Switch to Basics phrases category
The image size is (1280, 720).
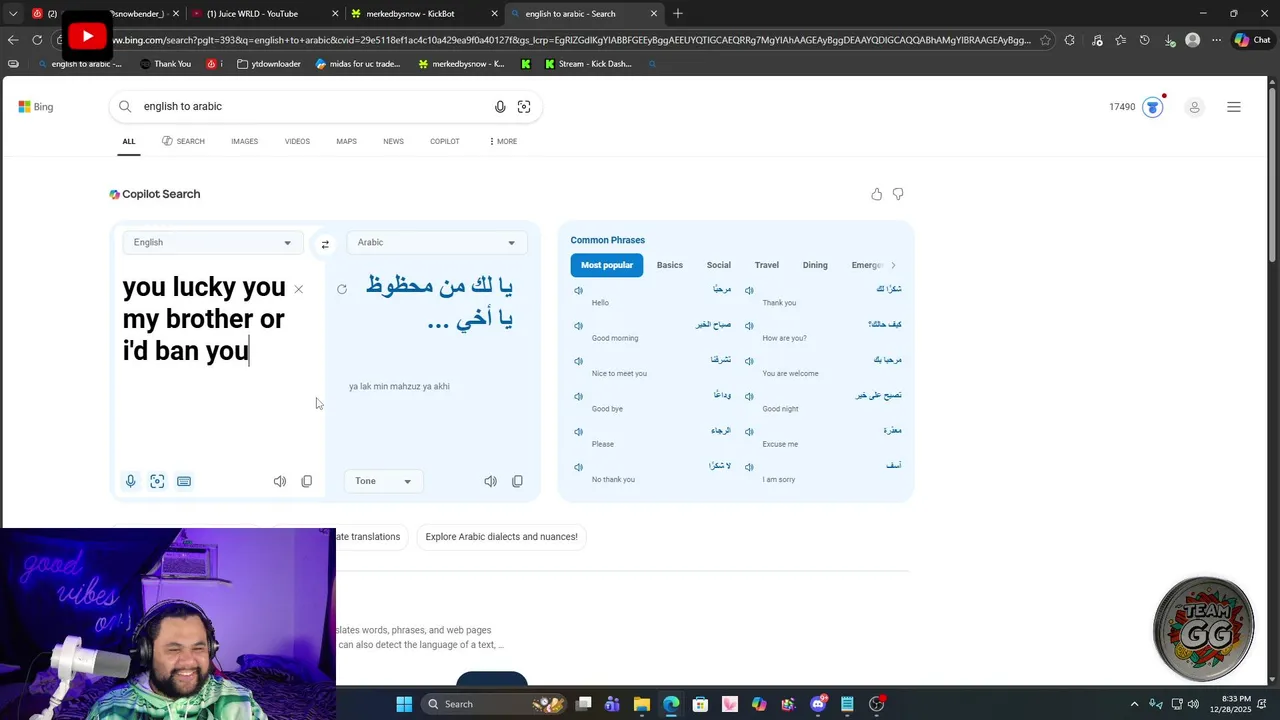670,265
